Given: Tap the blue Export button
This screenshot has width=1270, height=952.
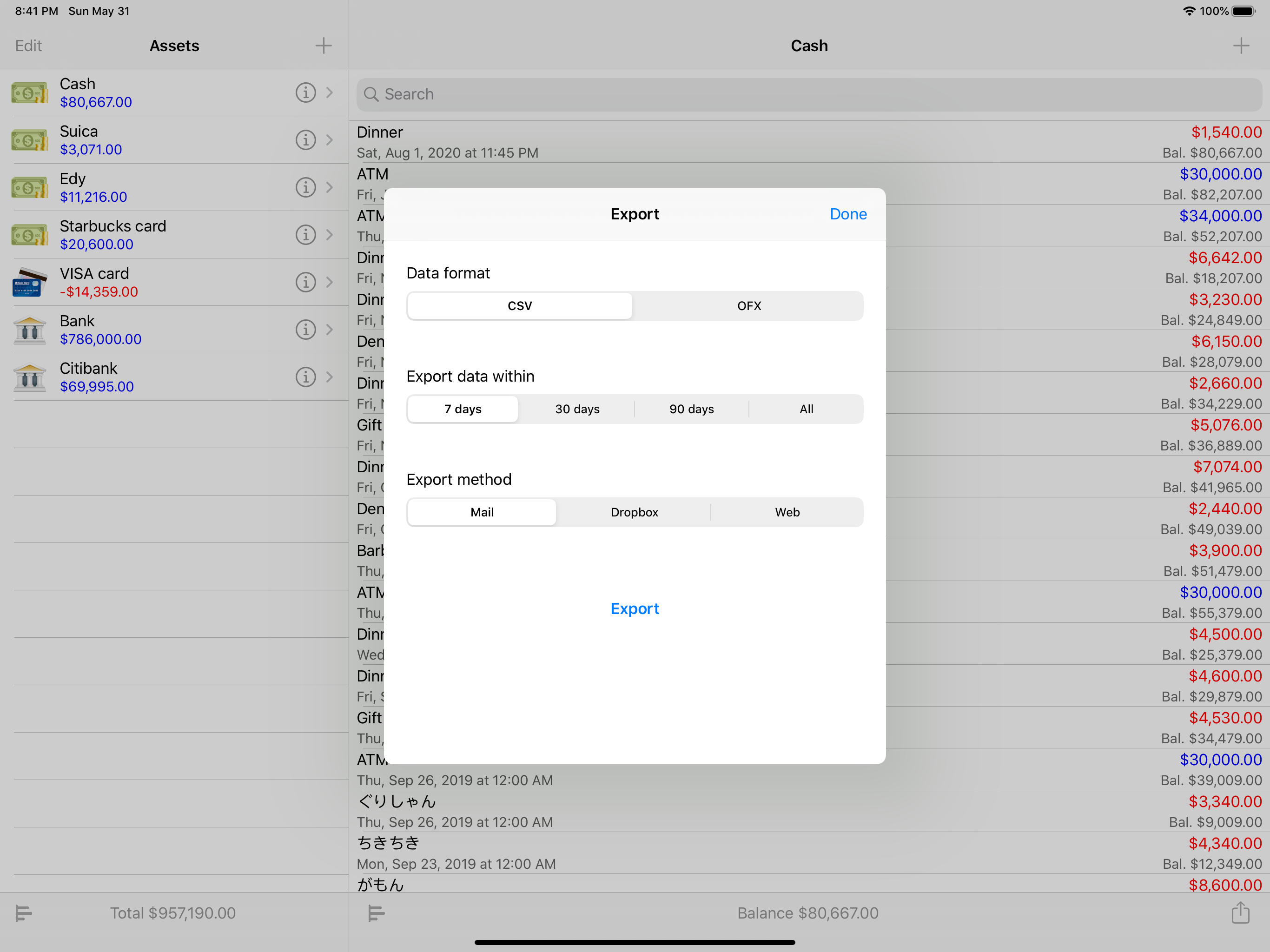Looking at the screenshot, I should point(635,608).
